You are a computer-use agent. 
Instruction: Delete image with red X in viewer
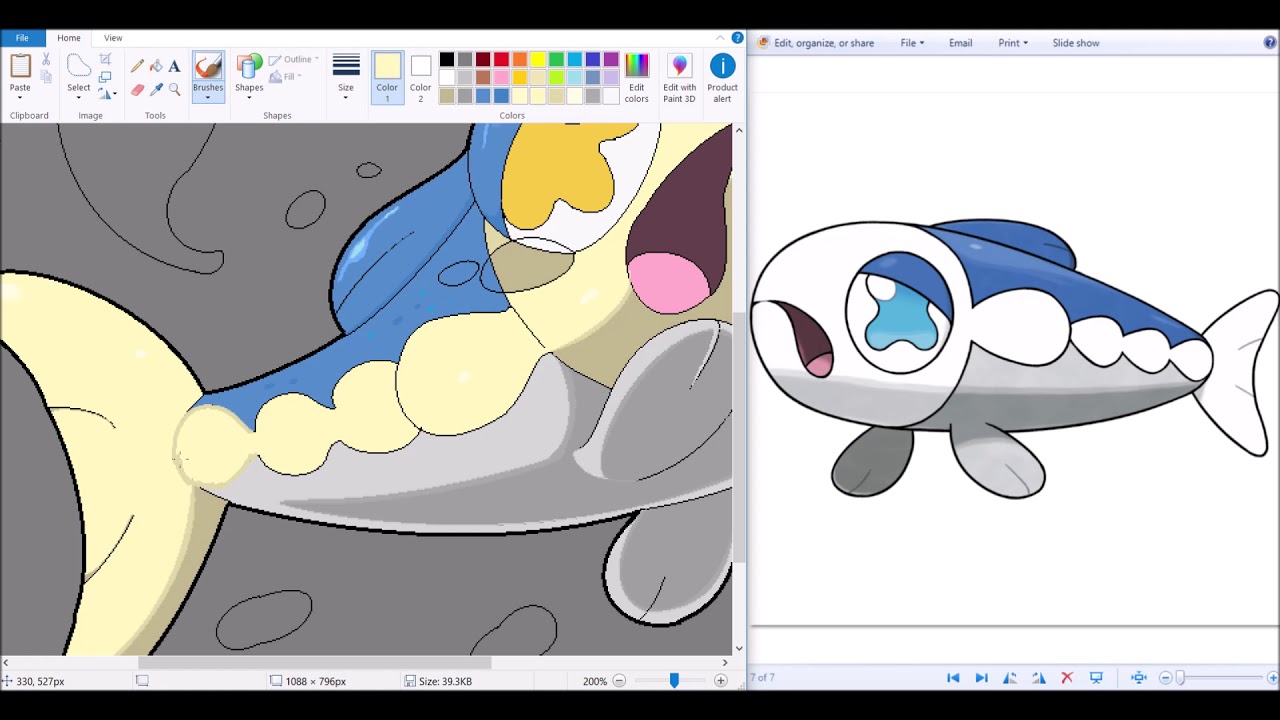pyautogui.click(x=1067, y=678)
